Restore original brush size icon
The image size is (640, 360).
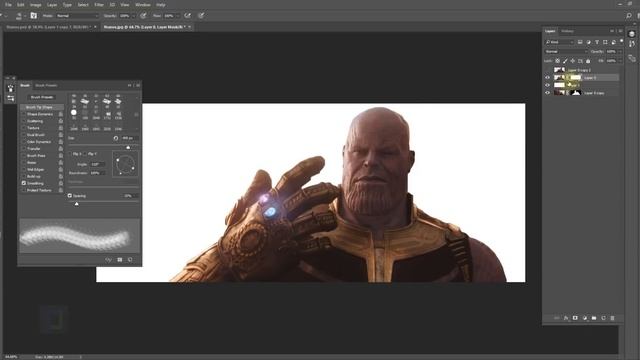coord(116,138)
